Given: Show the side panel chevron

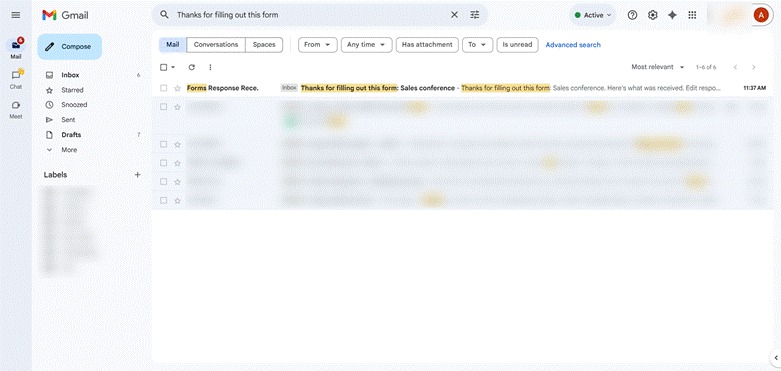Looking at the screenshot, I should [776, 357].
